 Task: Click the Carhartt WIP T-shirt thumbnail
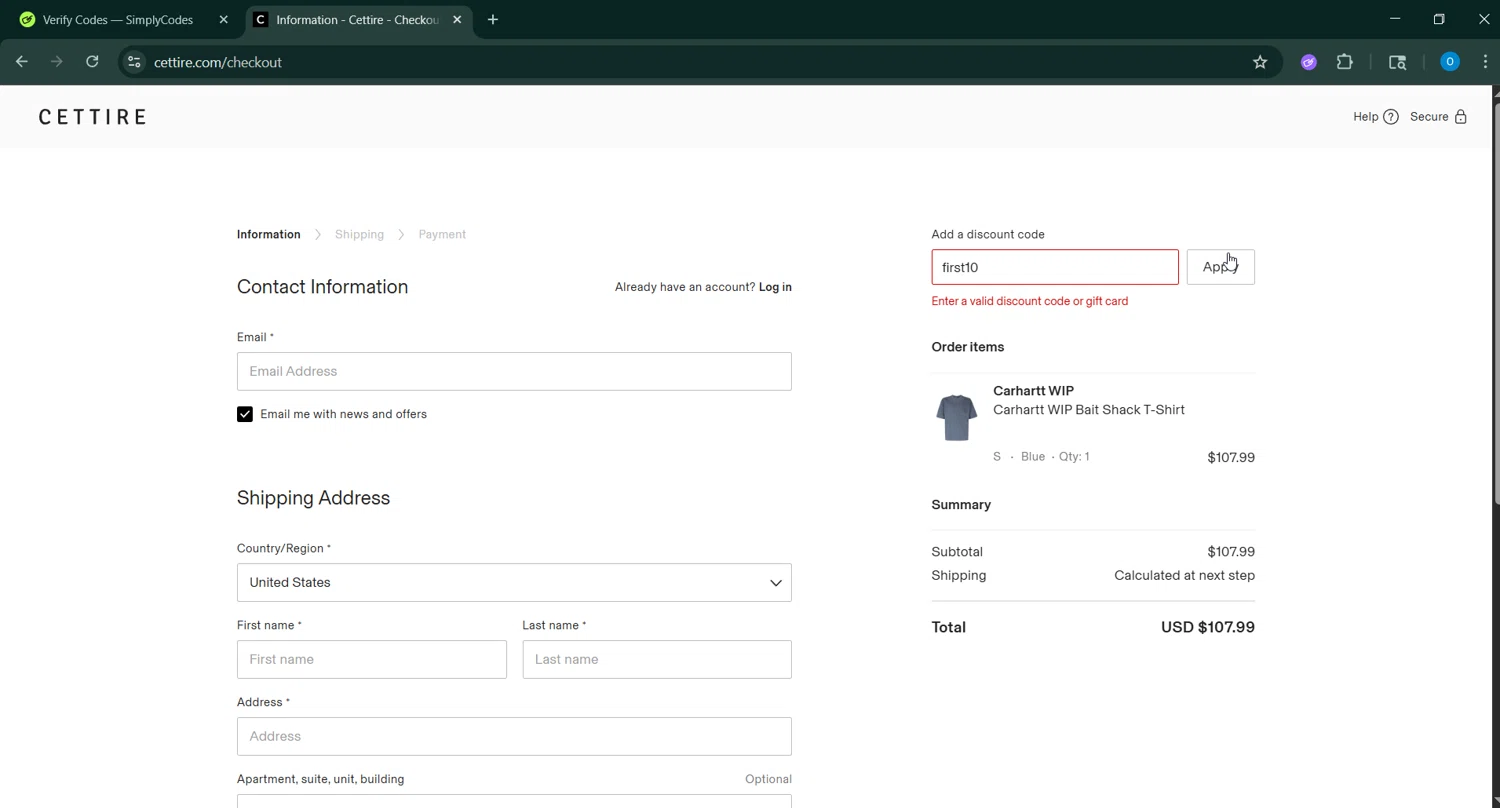pyautogui.click(x=957, y=417)
